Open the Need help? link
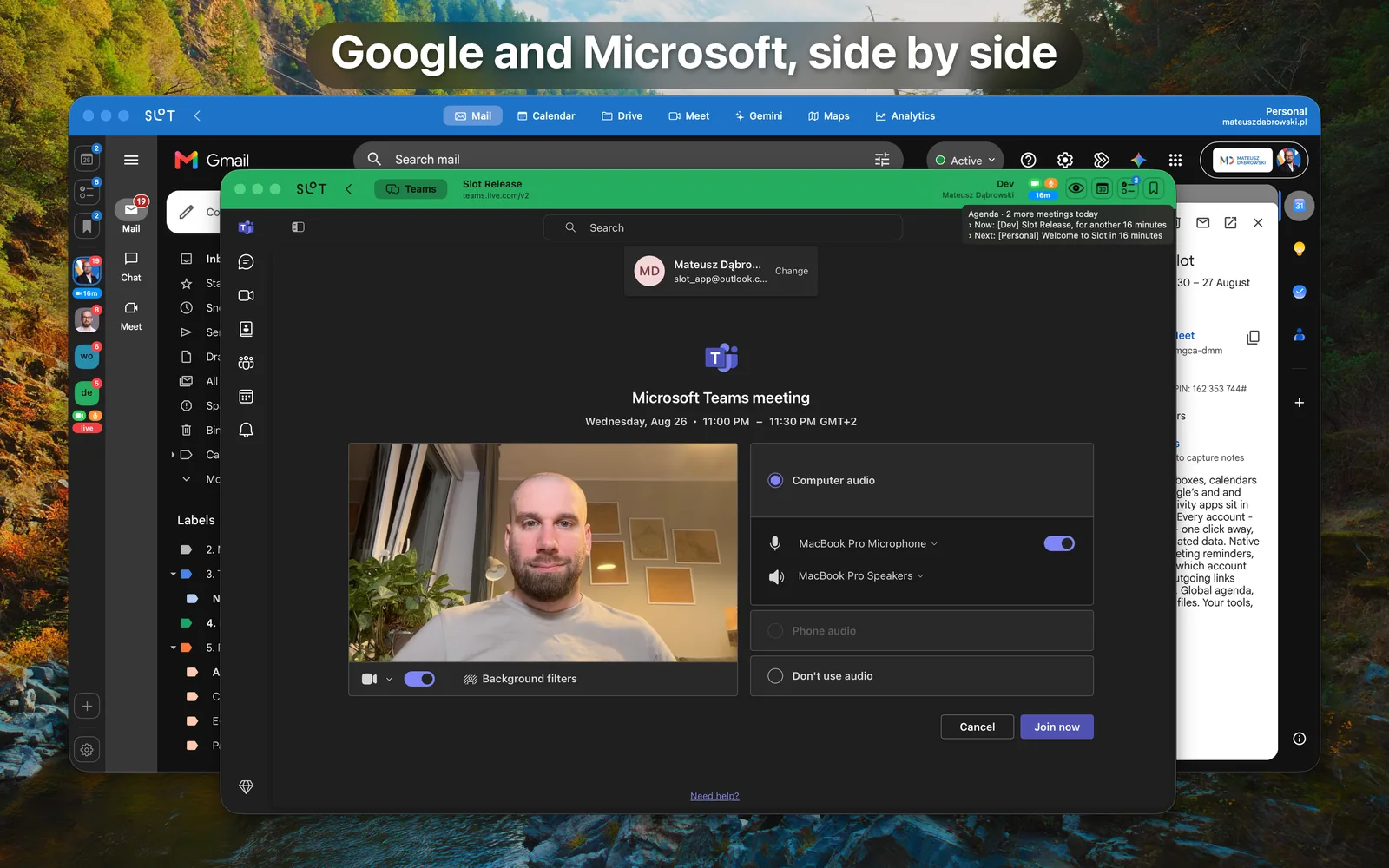This screenshot has height=868, width=1389. 714,796
